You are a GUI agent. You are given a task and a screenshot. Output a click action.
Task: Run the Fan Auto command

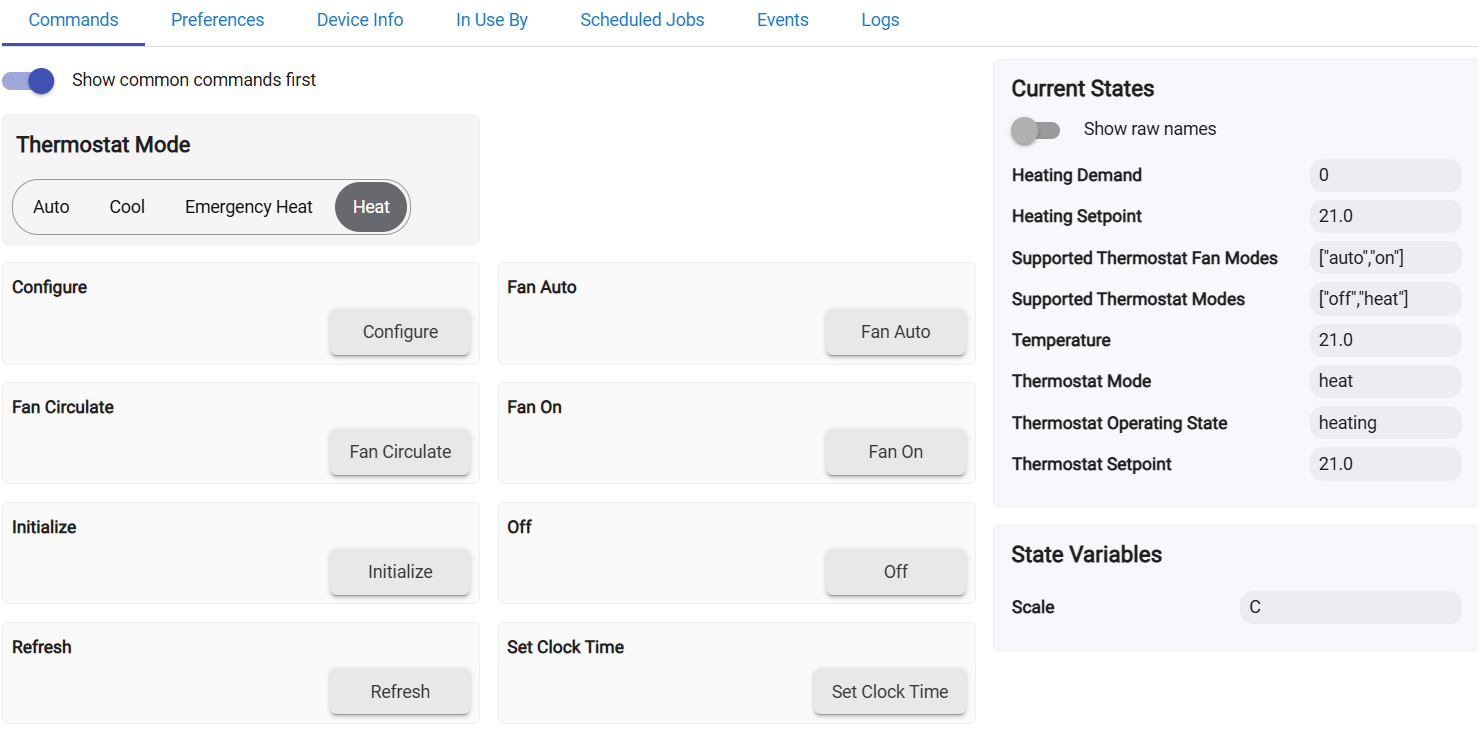[896, 332]
